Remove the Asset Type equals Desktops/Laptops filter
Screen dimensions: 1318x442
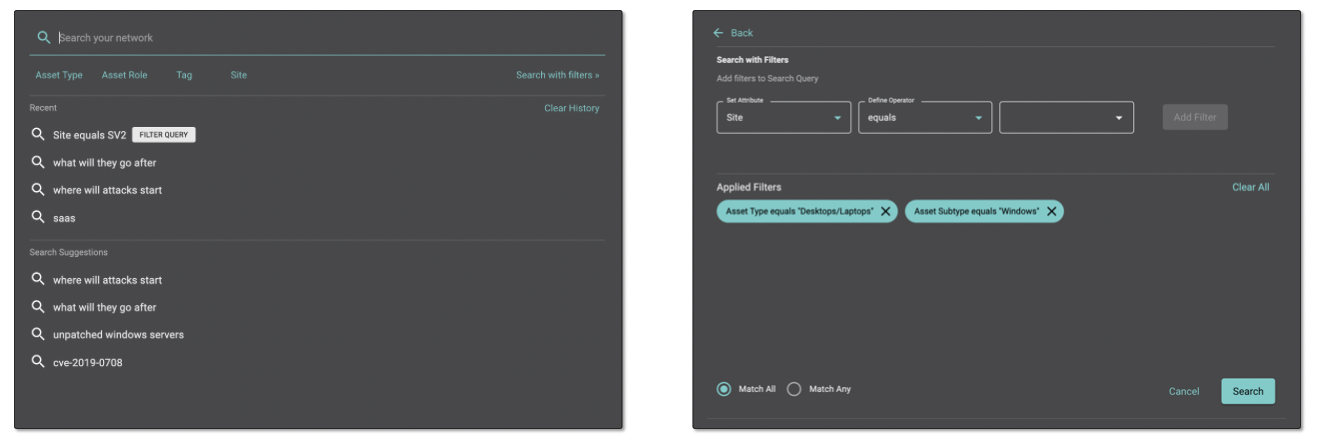[x=886, y=211]
